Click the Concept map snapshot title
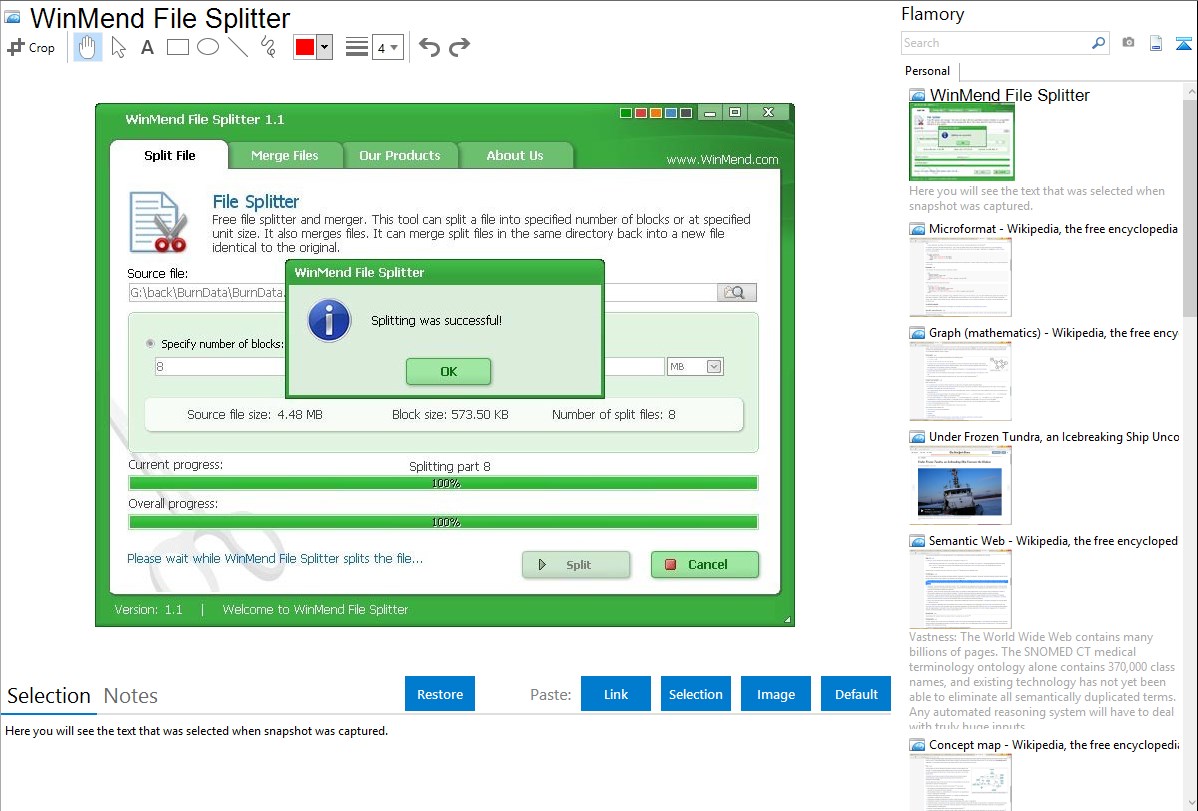The image size is (1198, 811). pos(1053,745)
